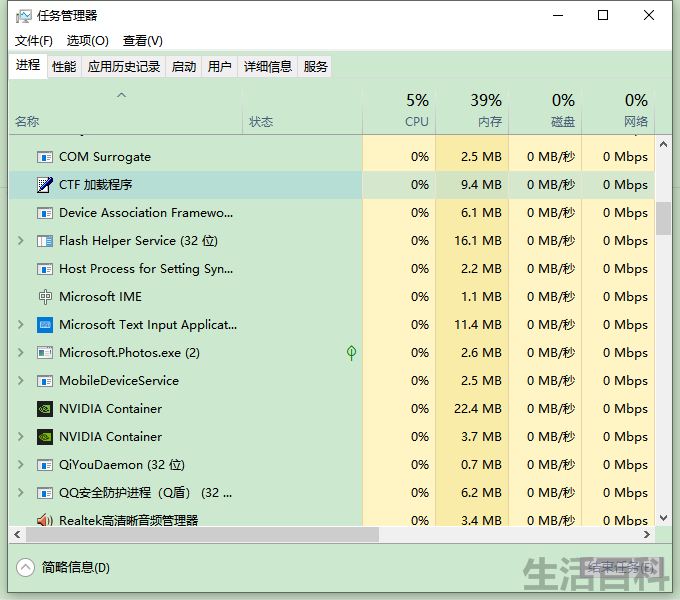Image resolution: width=680 pixels, height=600 pixels.
Task: Click the 16.1 MB memory value
Action: coord(477,241)
